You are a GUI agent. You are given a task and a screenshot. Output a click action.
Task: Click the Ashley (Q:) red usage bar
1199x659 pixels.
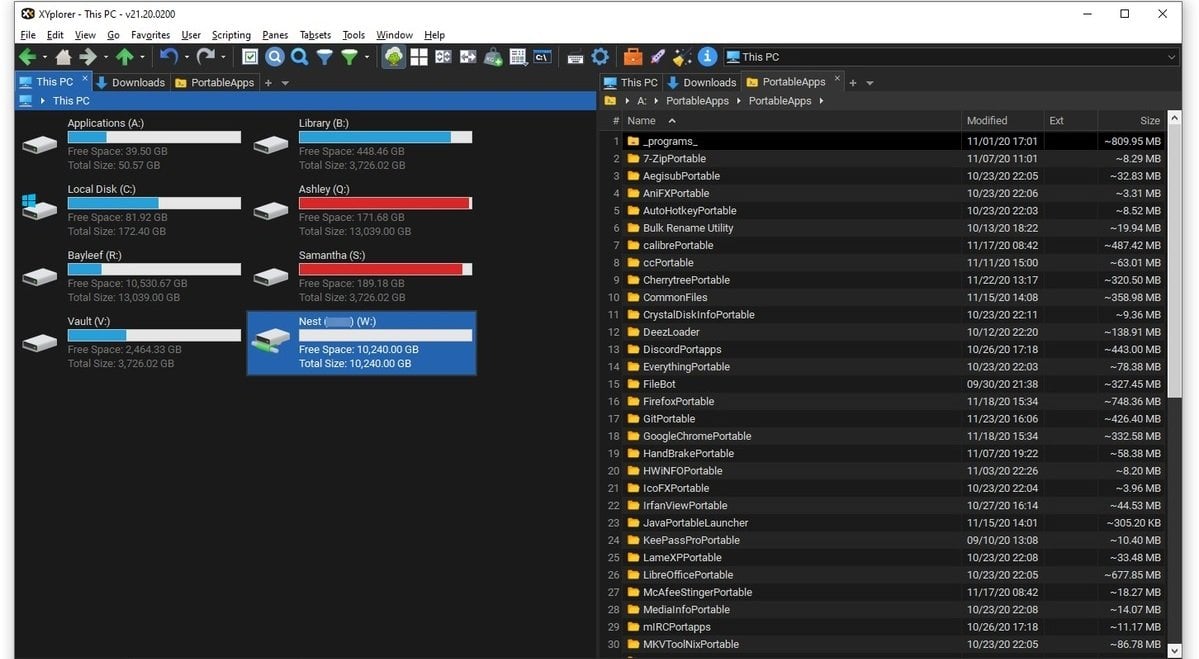click(385, 203)
